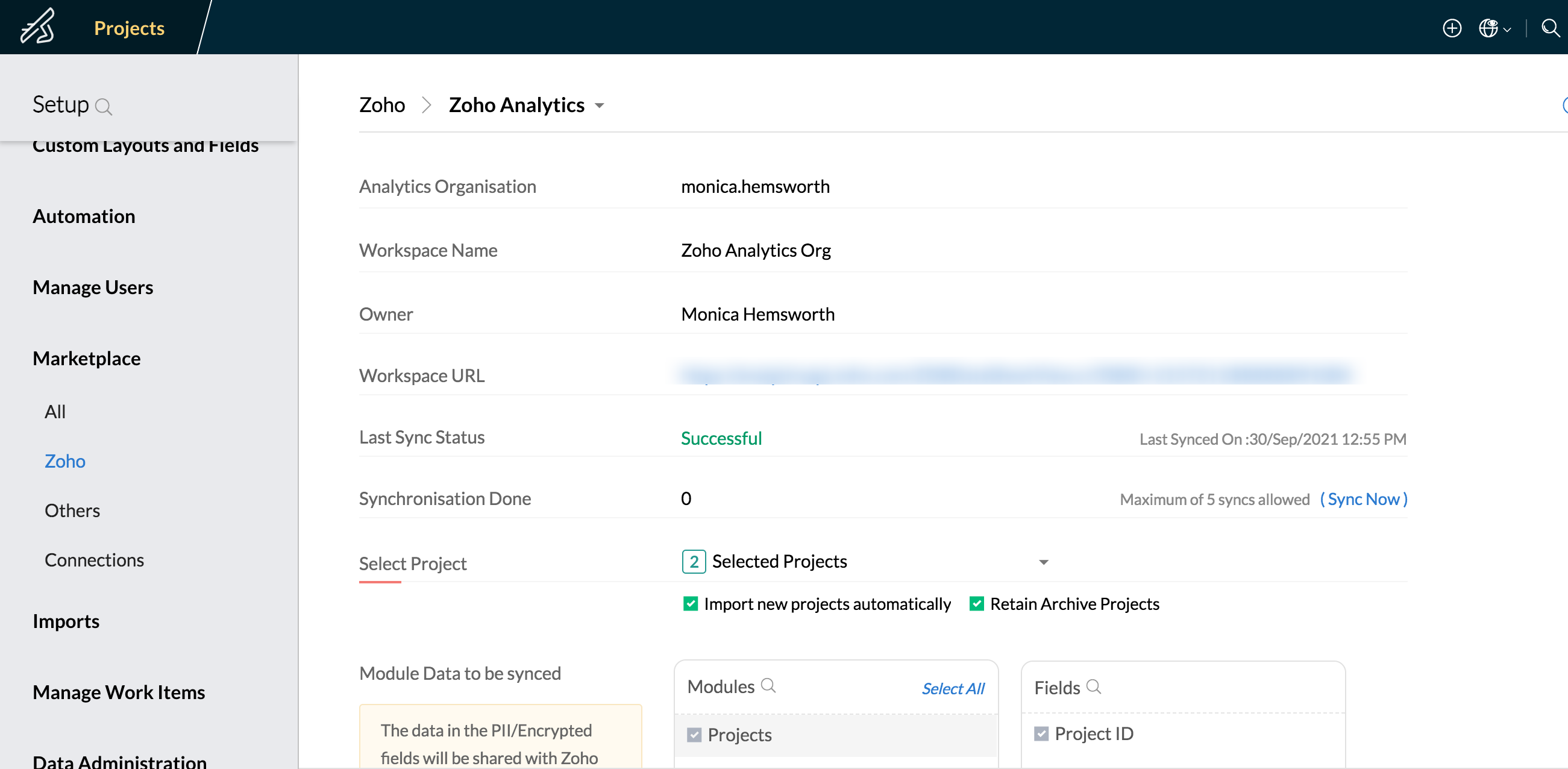
Task: Uncheck Retain Archive Projects checkbox
Action: (976, 603)
